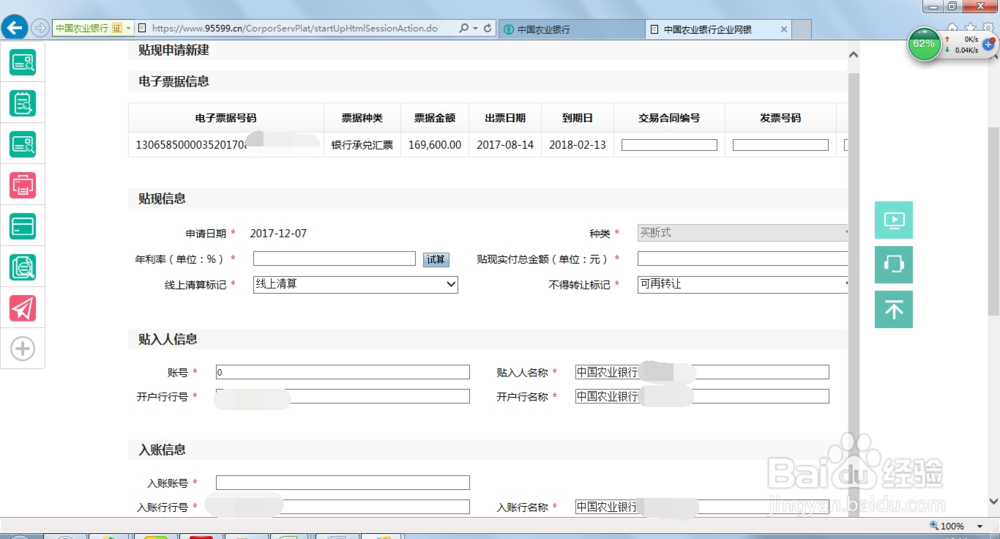Expand the site certificate dropdown in address bar

tap(128, 28)
